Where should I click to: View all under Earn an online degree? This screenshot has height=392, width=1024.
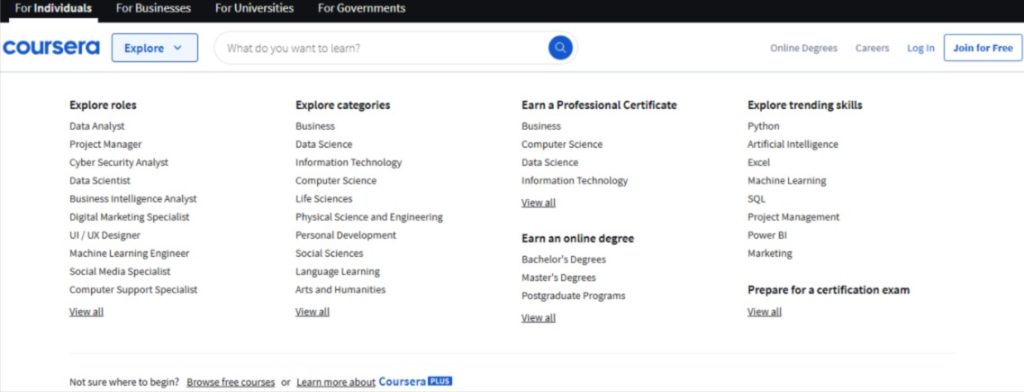click(538, 318)
